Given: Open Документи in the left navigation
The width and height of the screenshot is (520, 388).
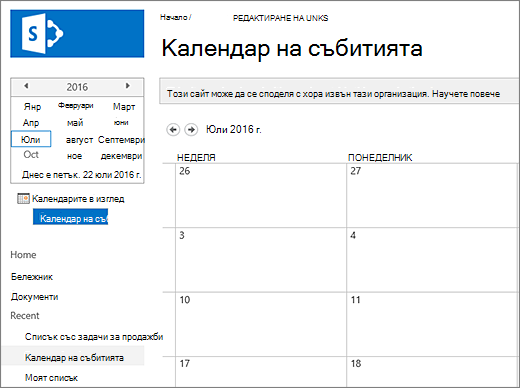Looking at the screenshot, I should (x=34, y=297).
